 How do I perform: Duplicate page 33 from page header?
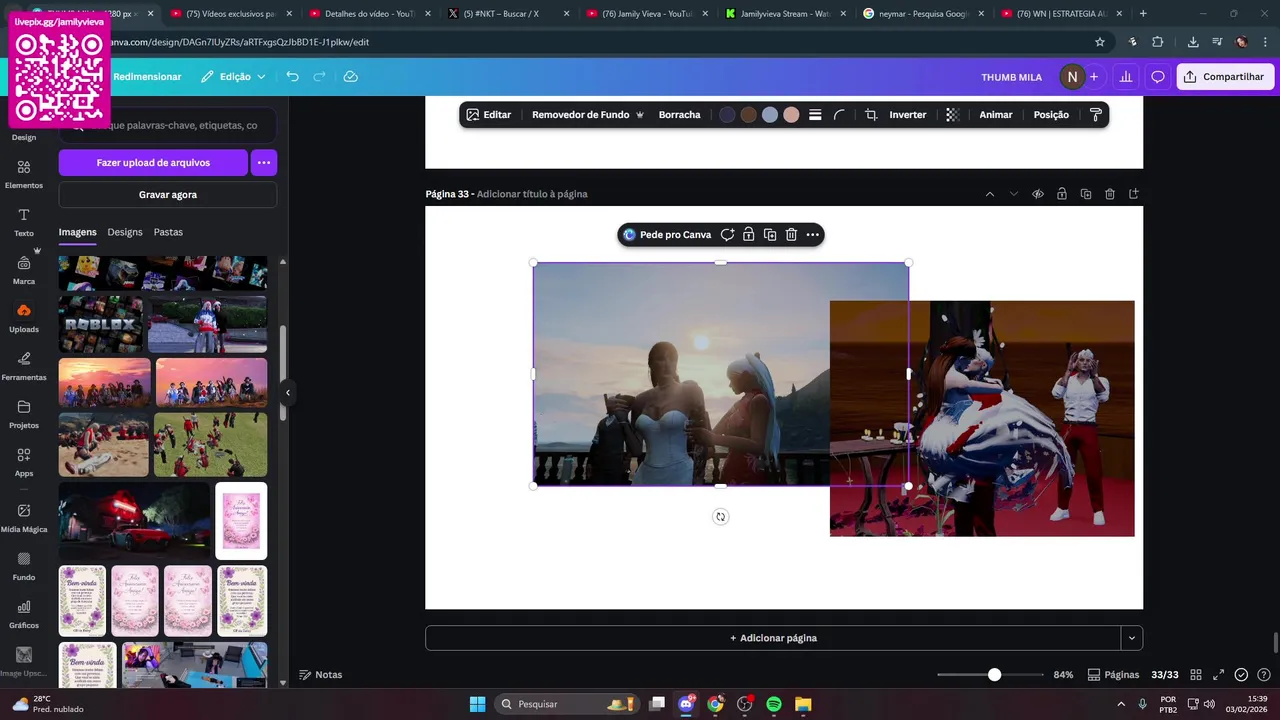(x=1086, y=194)
